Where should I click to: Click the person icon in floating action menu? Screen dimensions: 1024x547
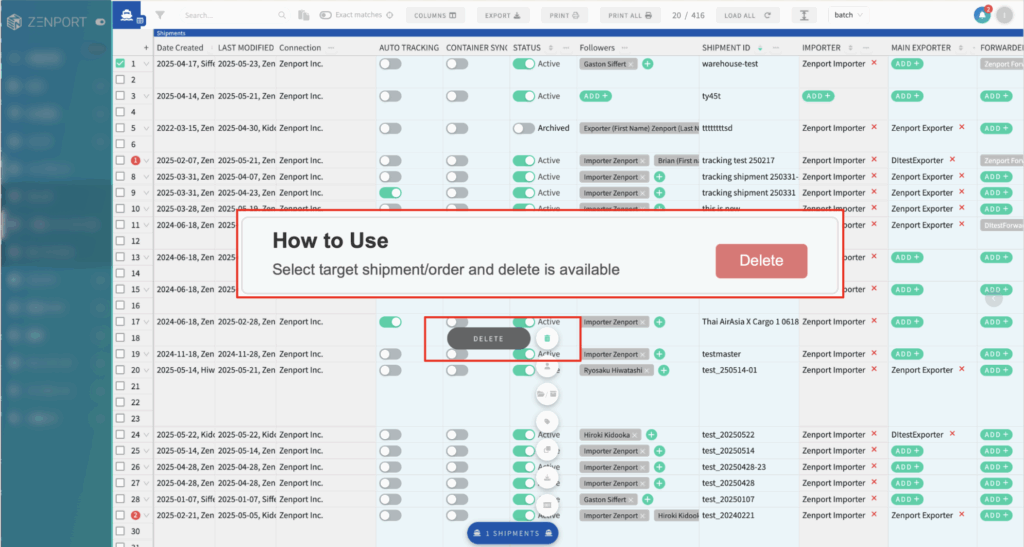coord(547,367)
